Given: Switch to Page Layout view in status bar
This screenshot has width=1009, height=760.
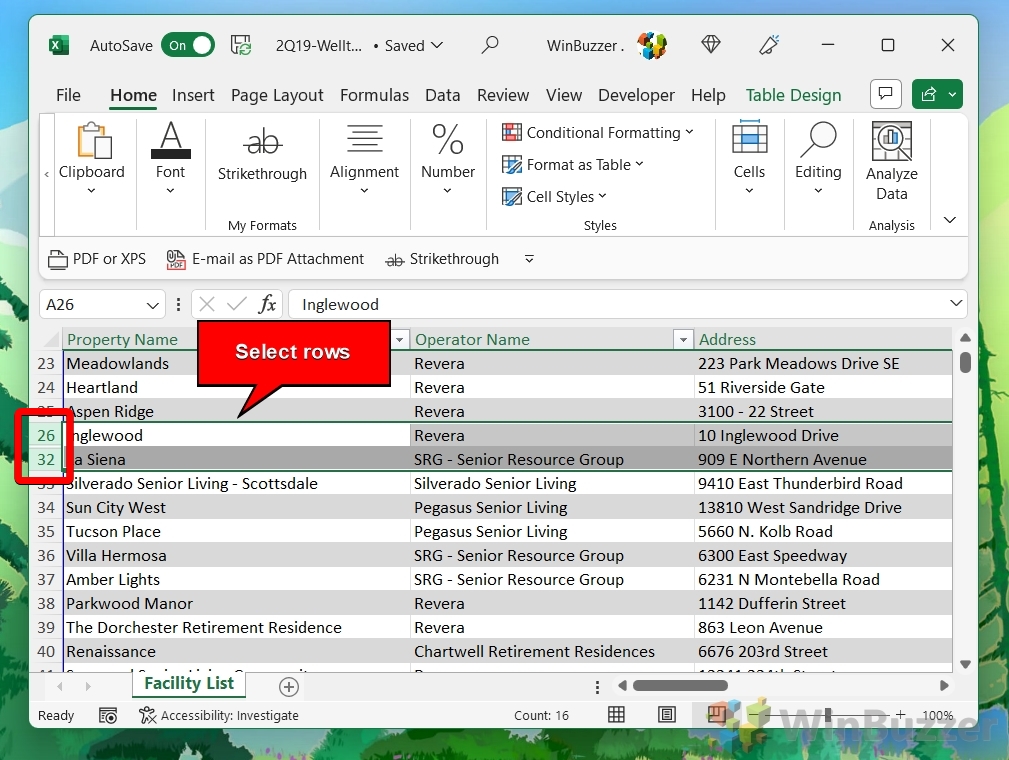Looking at the screenshot, I should click(667, 715).
